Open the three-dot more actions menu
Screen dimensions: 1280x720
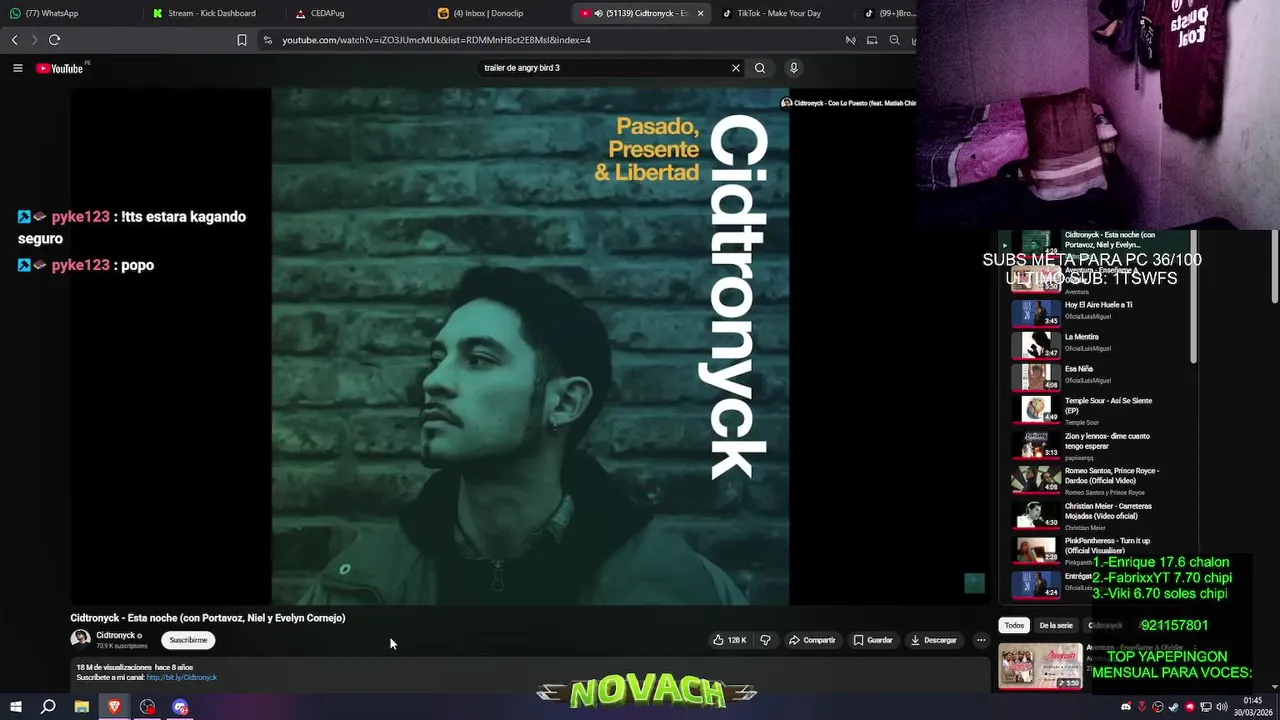click(981, 640)
